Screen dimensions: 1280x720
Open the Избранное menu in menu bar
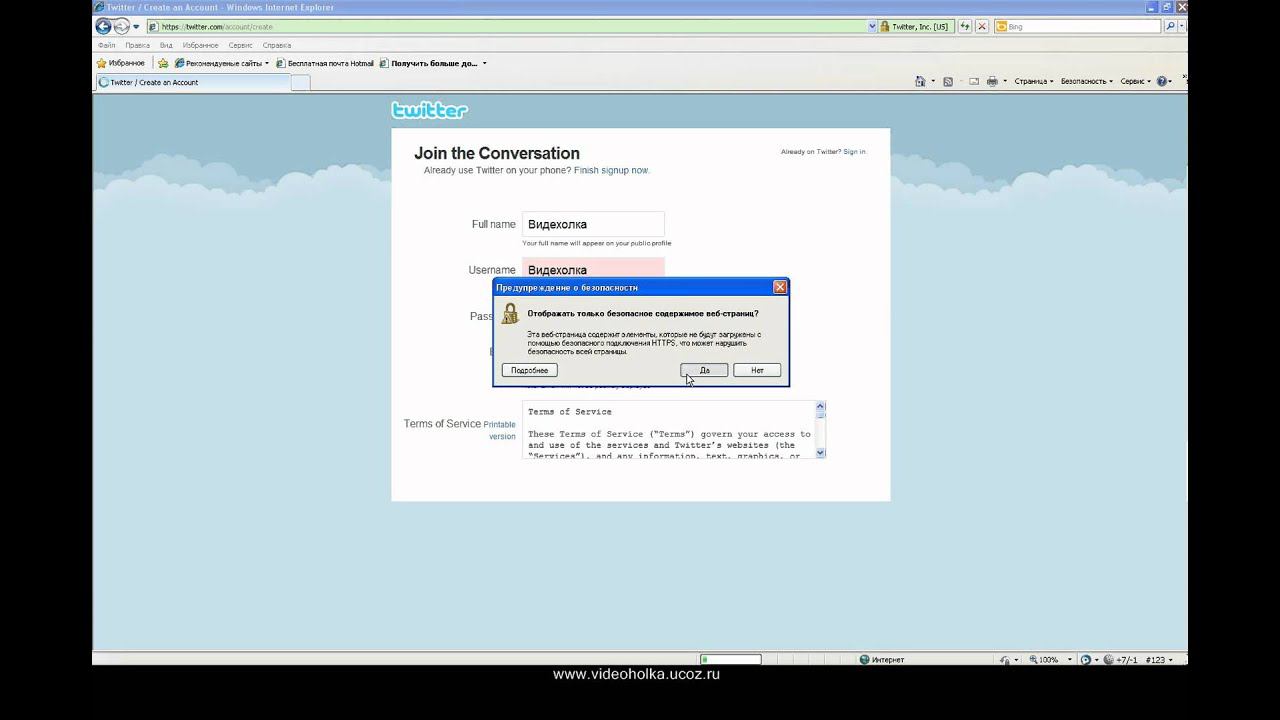(201, 45)
